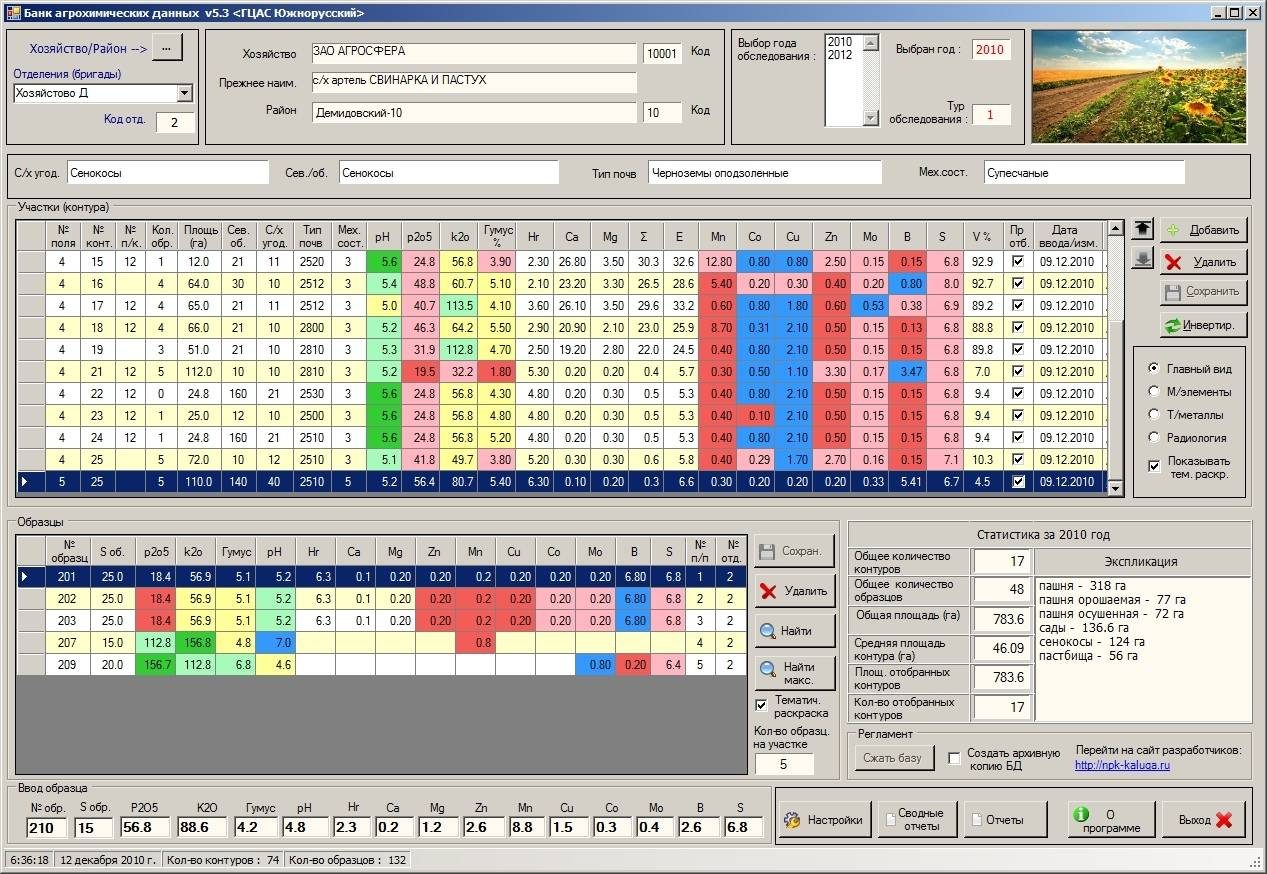Click the Хозяйство name field ЗАО АГРОСФЕРА
Image resolution: width=1267 pixels, height=874 pixels.
point(473,52)
